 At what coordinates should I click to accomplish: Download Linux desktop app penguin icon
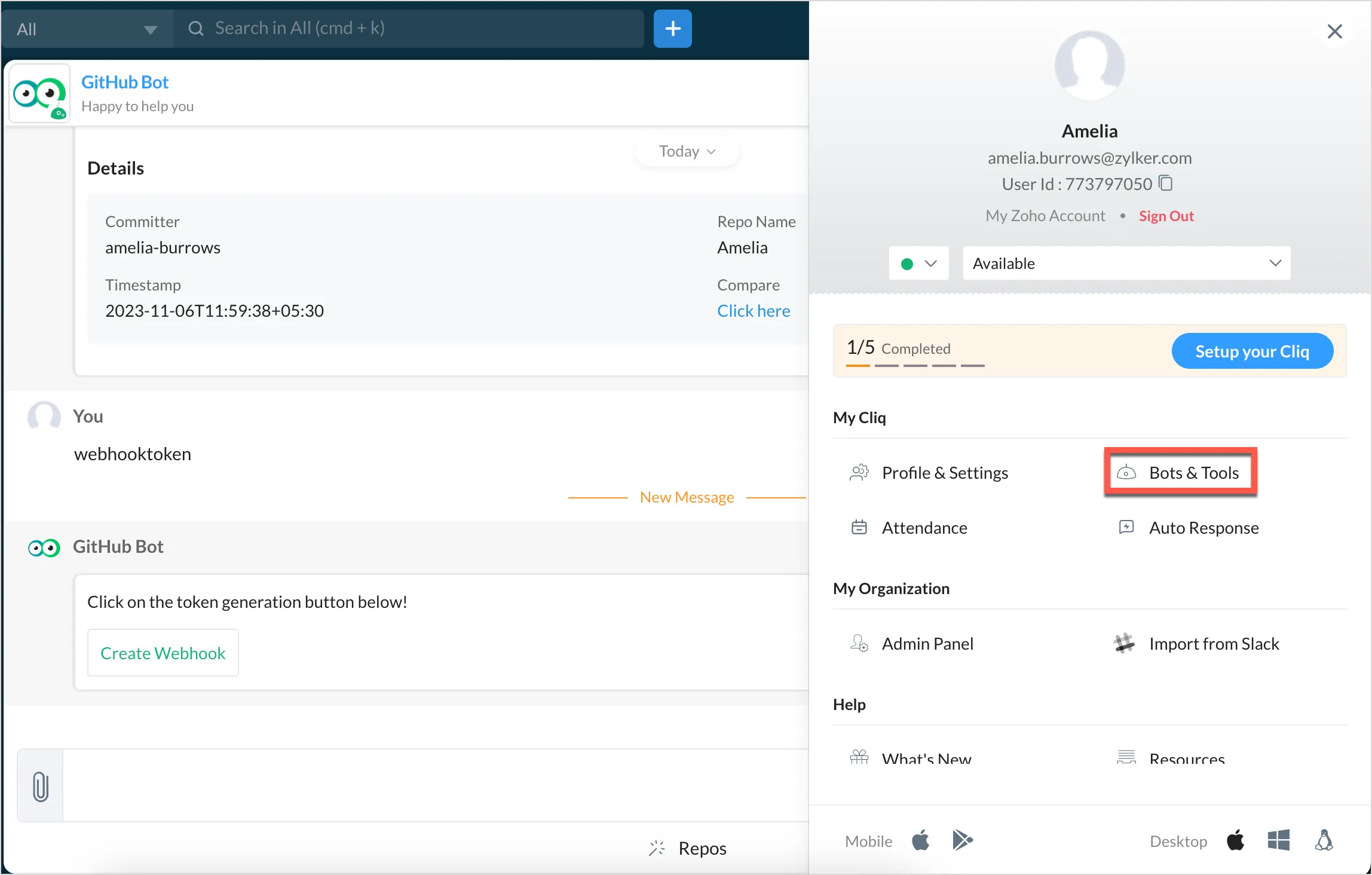[1324, 840]
